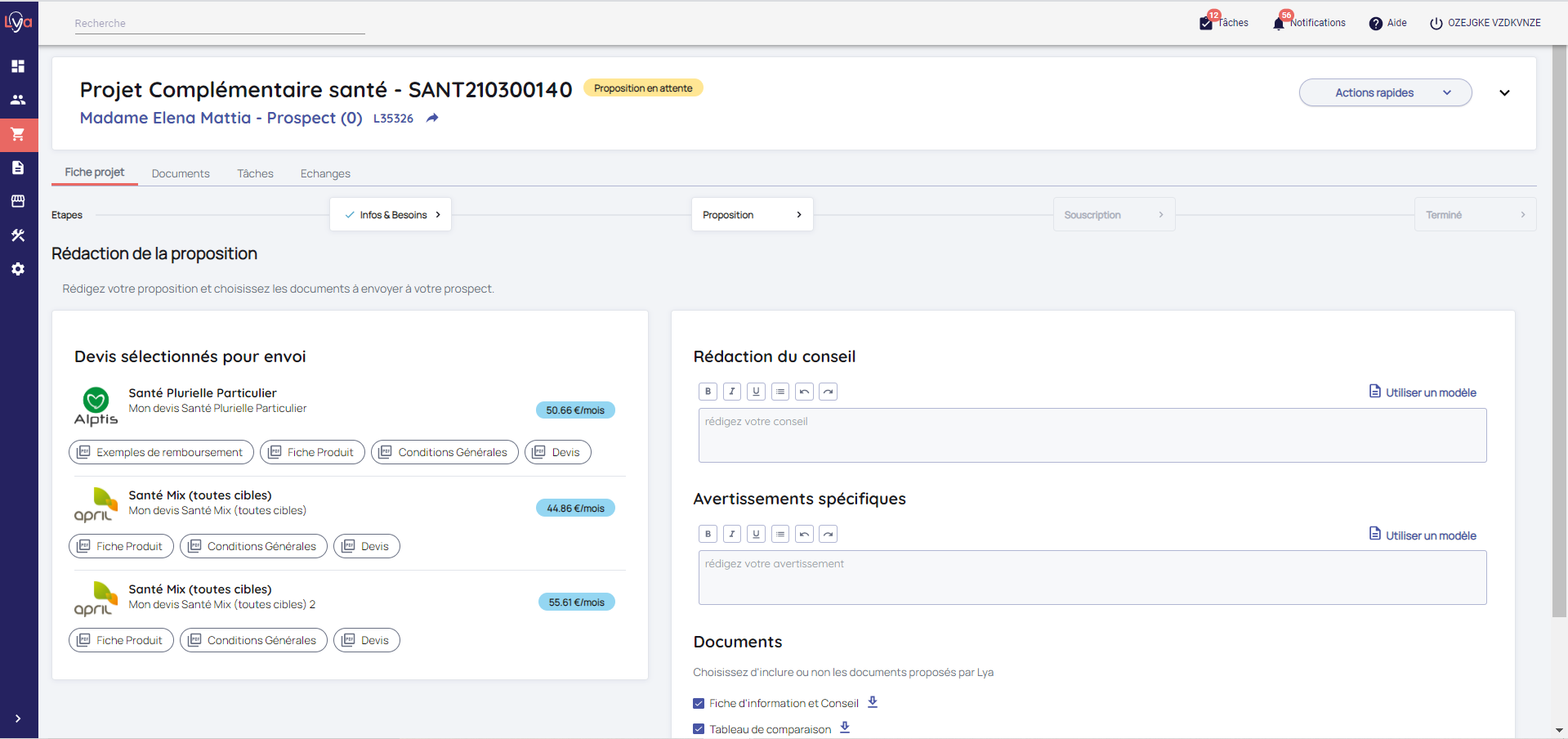
Task: Uncheck Tableau de comparaison checkbox
Action: coord(699,729)
